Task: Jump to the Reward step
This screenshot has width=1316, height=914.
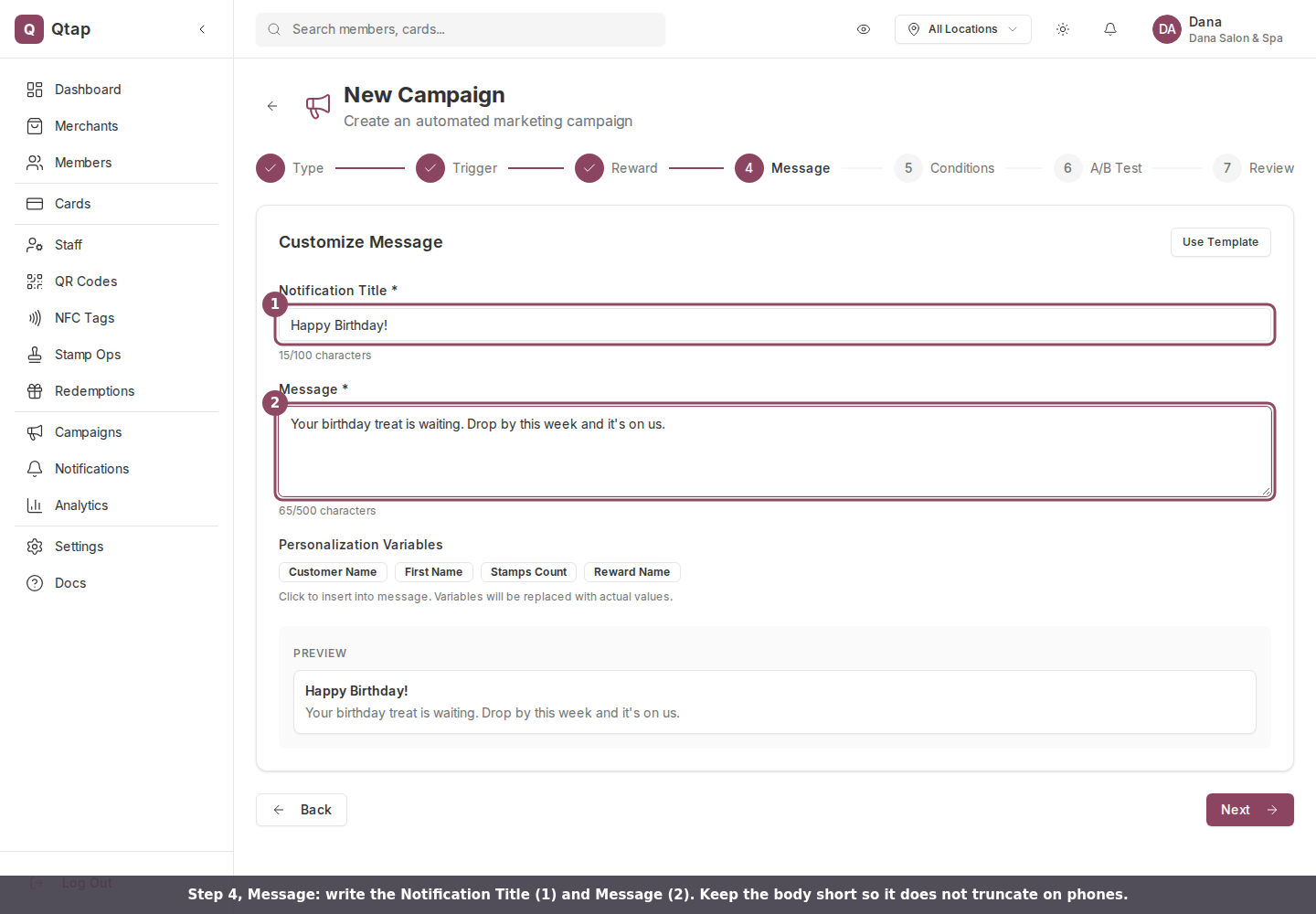Action: (616, 168)
